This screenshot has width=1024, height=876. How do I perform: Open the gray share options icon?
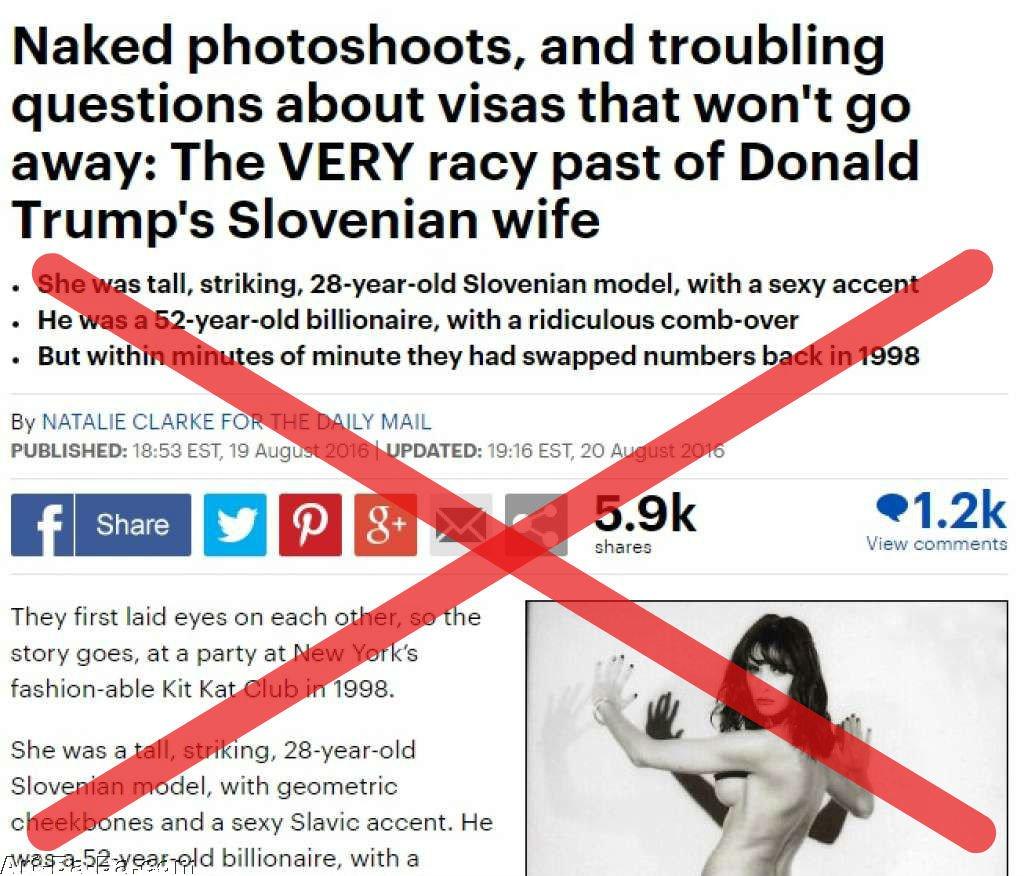tap(536, 525)
